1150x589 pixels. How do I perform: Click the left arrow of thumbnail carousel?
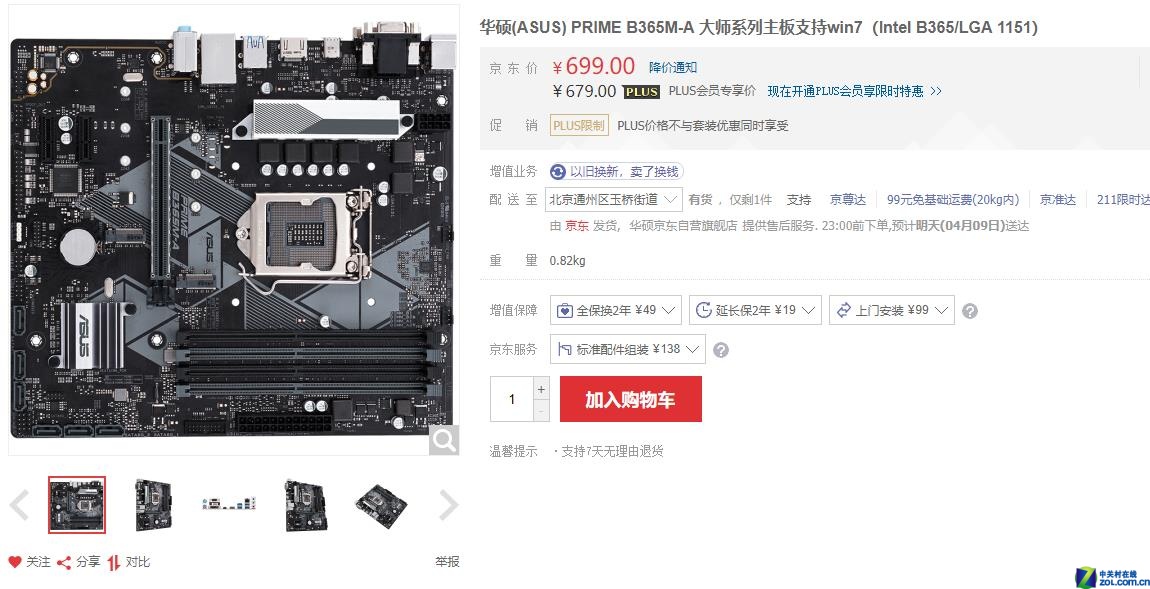(x=19, y=505)
